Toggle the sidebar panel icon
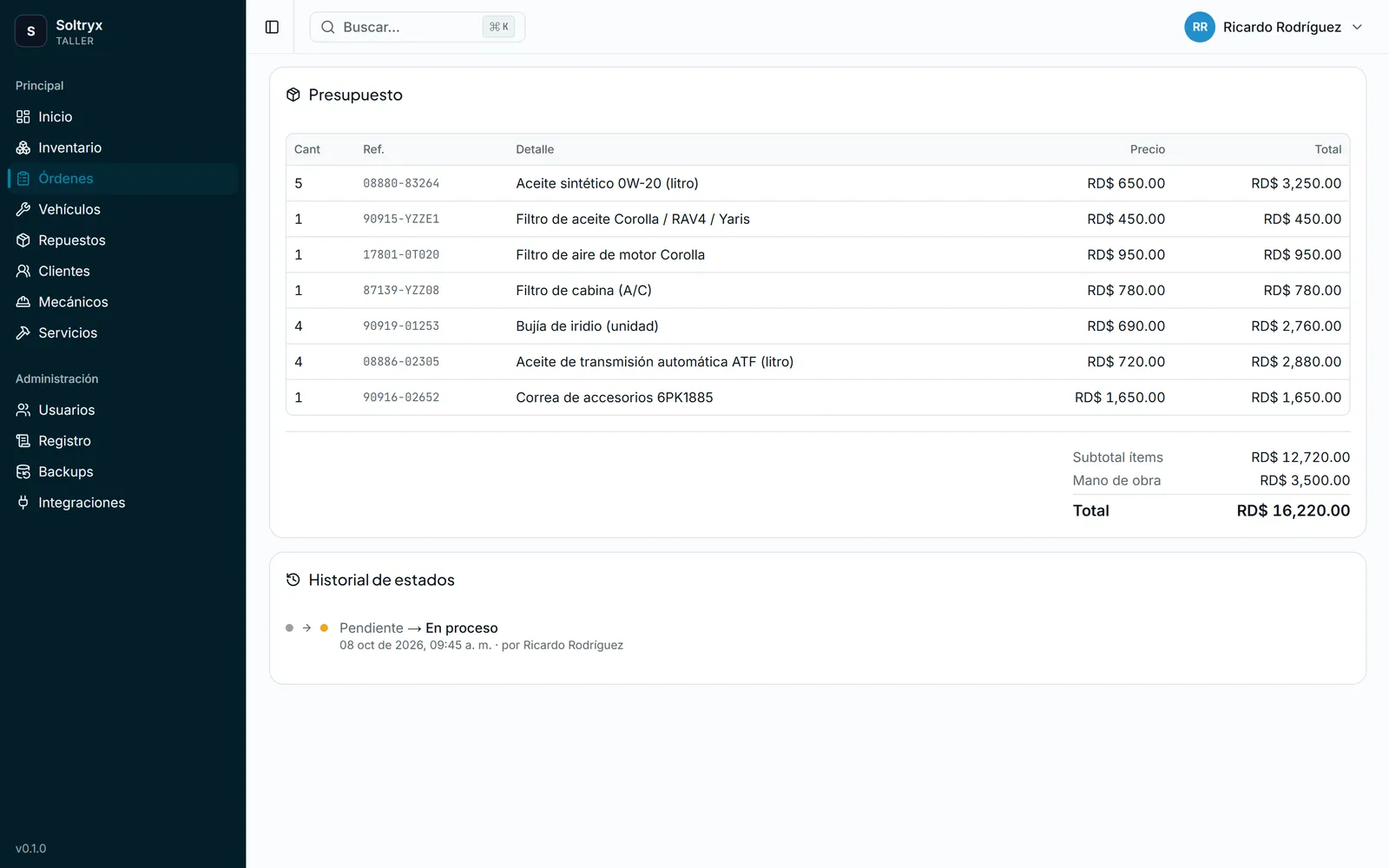Viewport: 1389px width, 868px height. pos(272,27)
